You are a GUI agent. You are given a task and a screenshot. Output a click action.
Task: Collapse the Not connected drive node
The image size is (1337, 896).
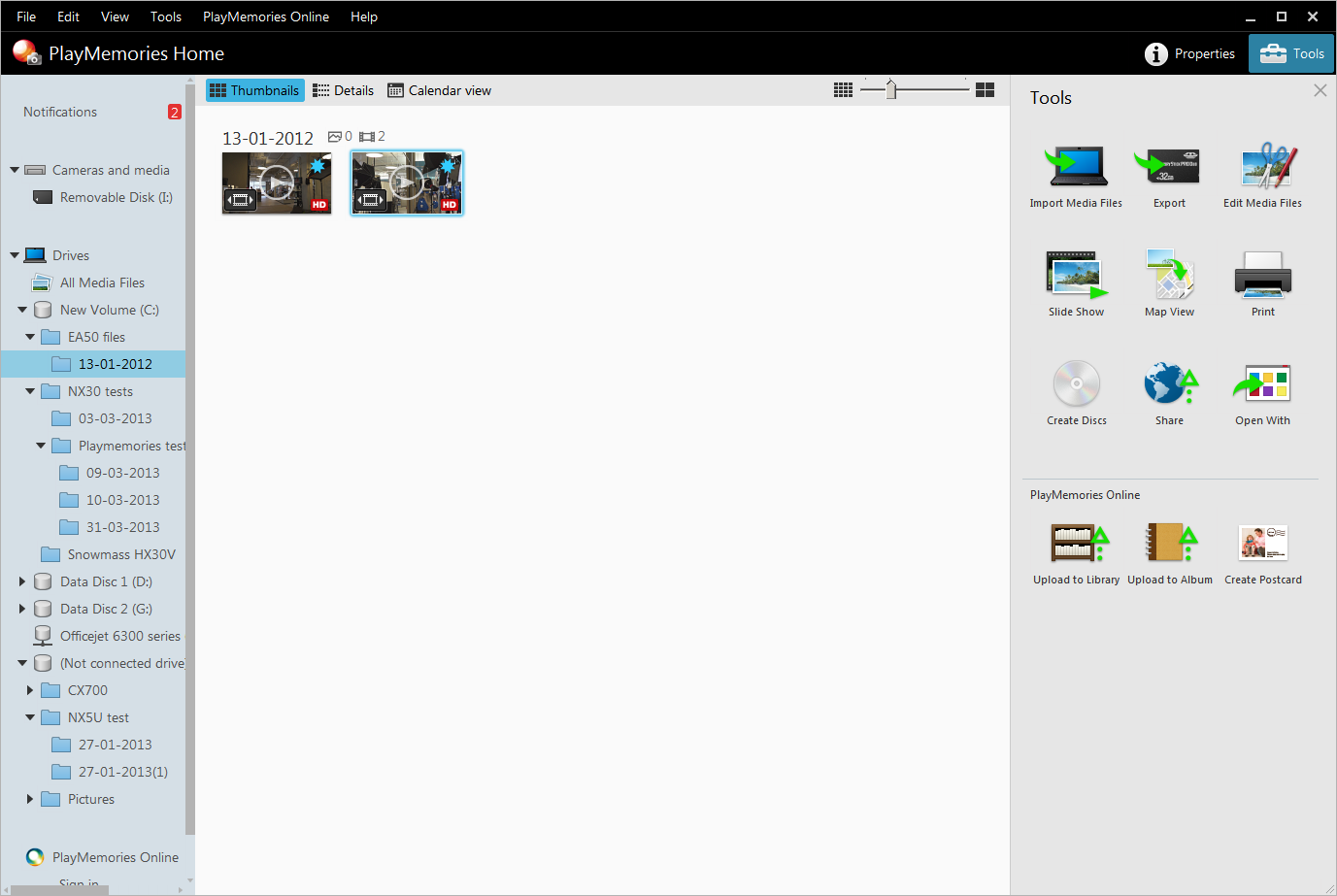click(x=22, y=663)
